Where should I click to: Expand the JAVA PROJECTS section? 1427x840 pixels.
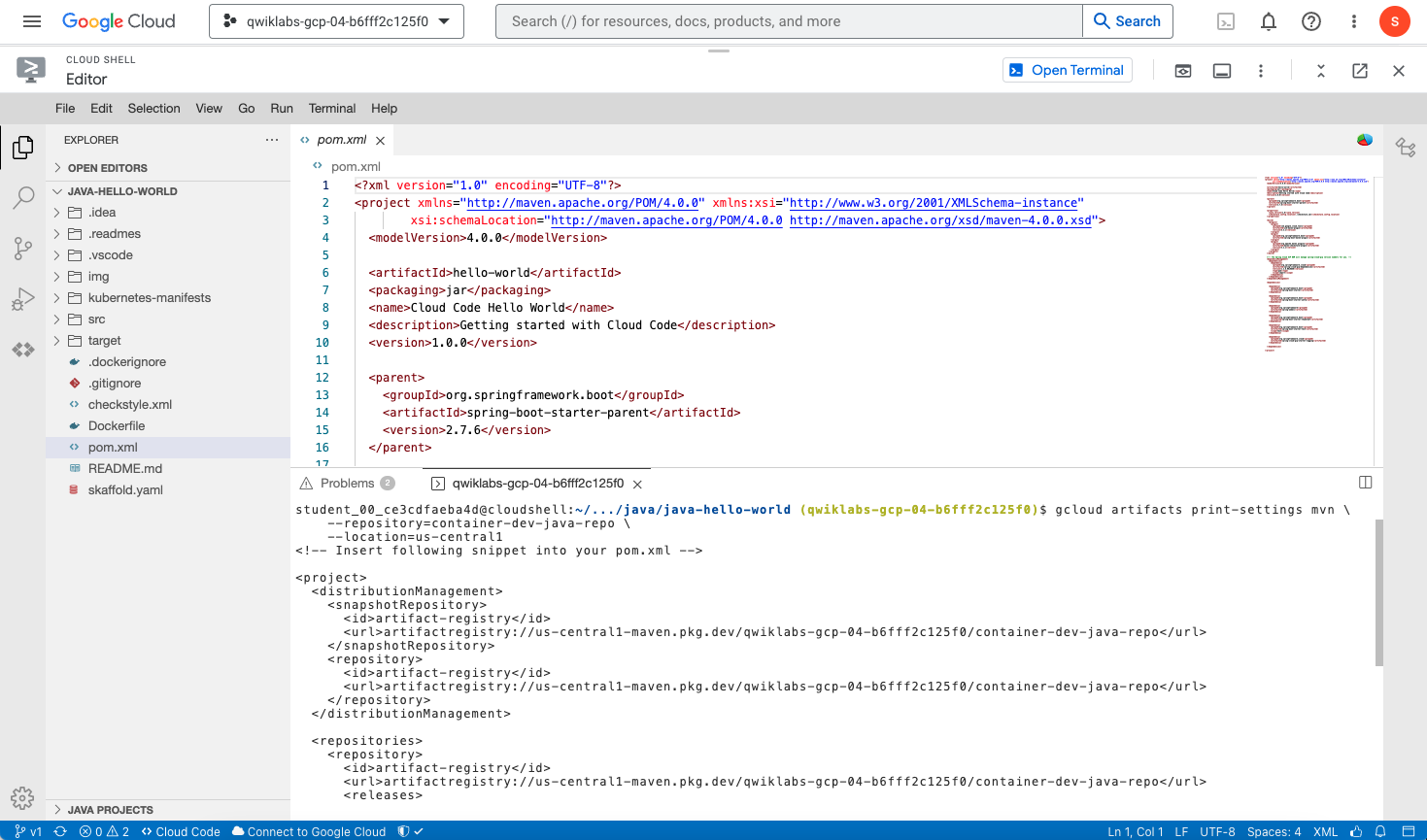coord(110,810)
